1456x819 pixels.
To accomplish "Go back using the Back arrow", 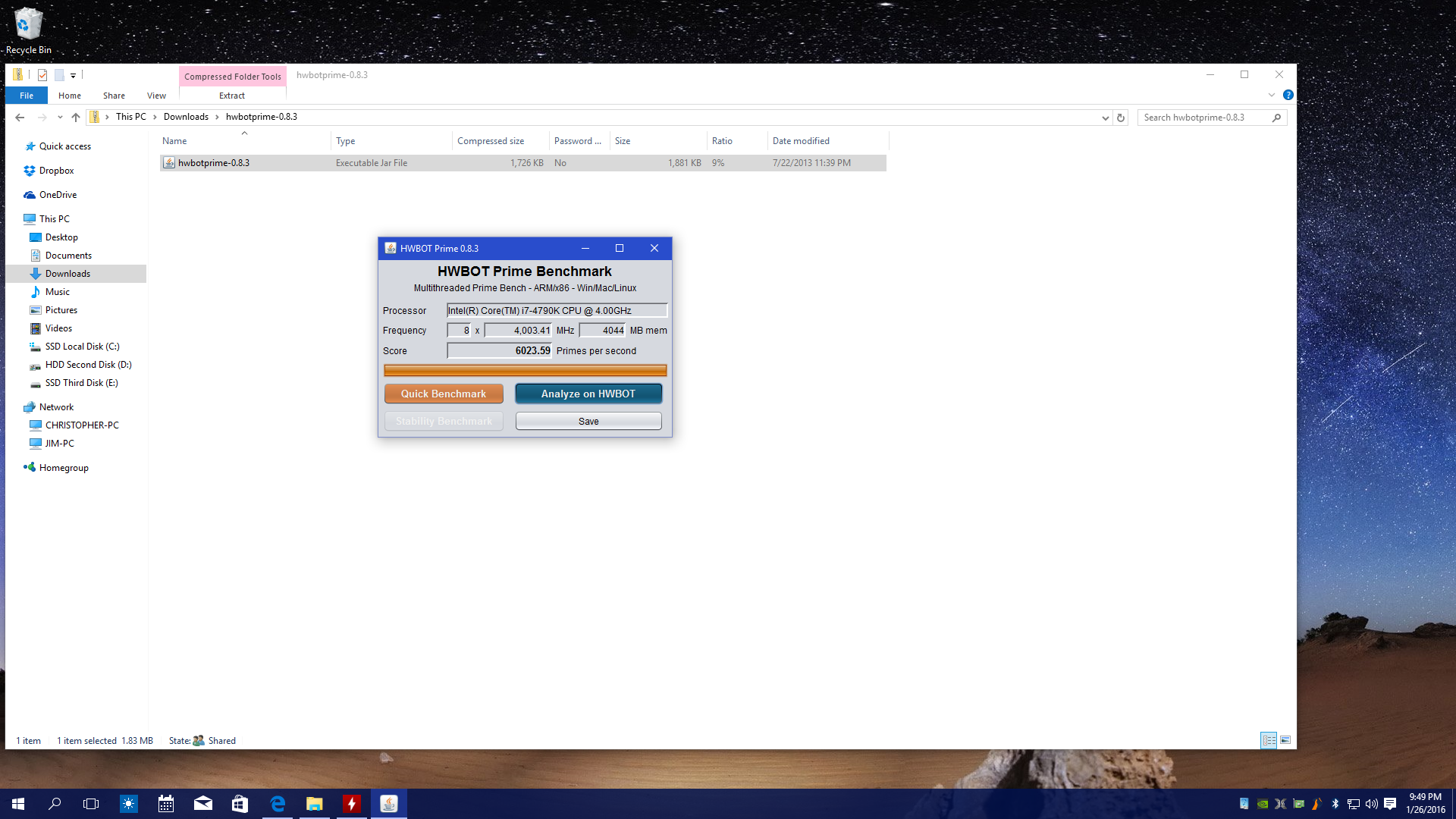I will pyautogui.click(x=20, y=117).
